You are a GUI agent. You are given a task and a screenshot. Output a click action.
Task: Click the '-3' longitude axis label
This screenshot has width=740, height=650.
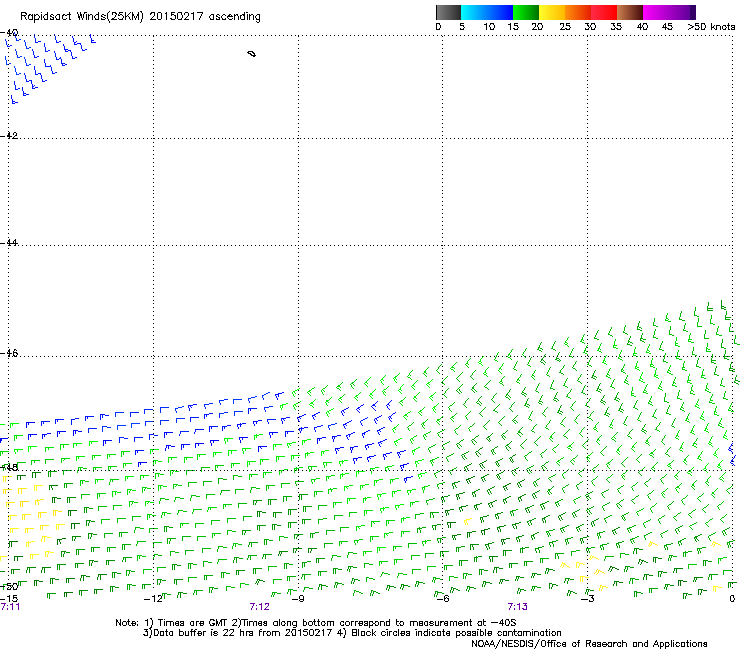pyautogui.click(x=587, y=599)
